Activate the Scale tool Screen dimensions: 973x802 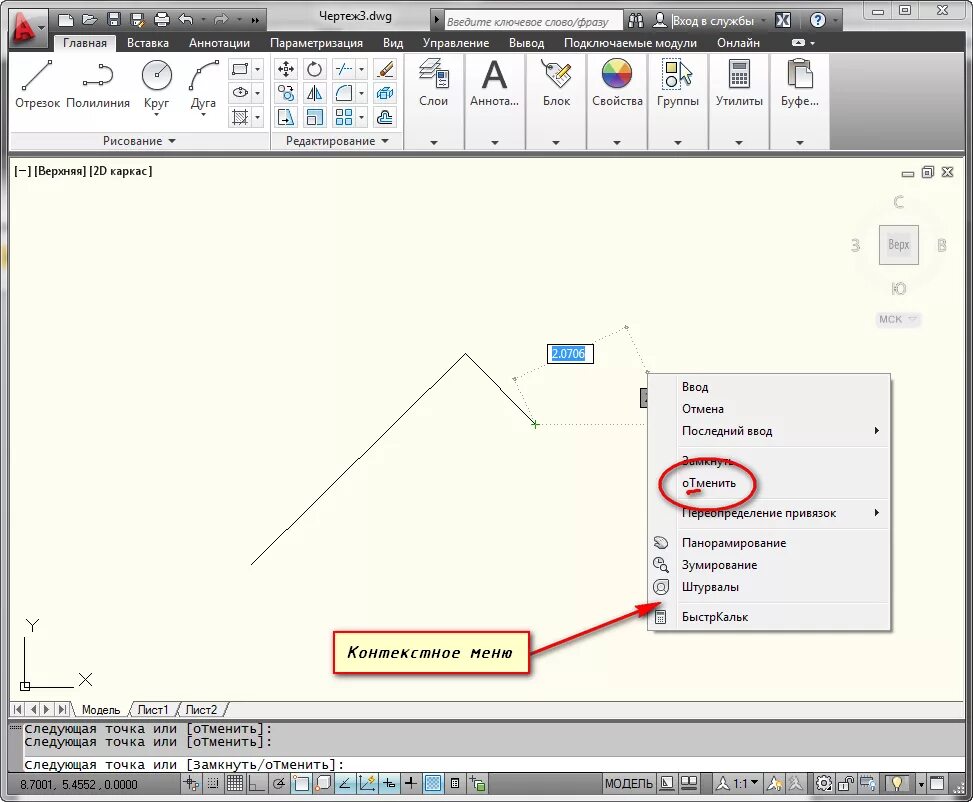pos(315,117)
